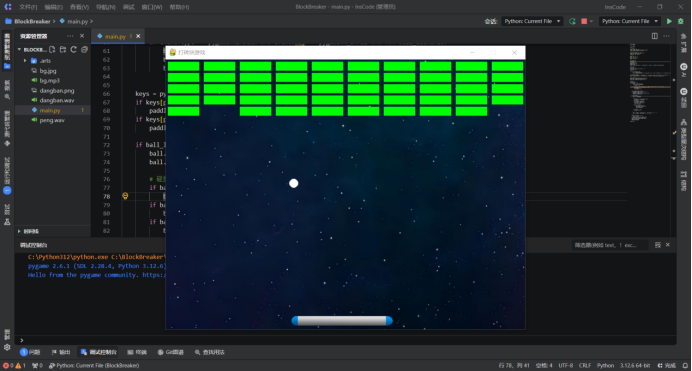The height and width of the screenshot is (371, 692).
Task: Start debugging with the green bug icon
Action: [x=681, y=21]
